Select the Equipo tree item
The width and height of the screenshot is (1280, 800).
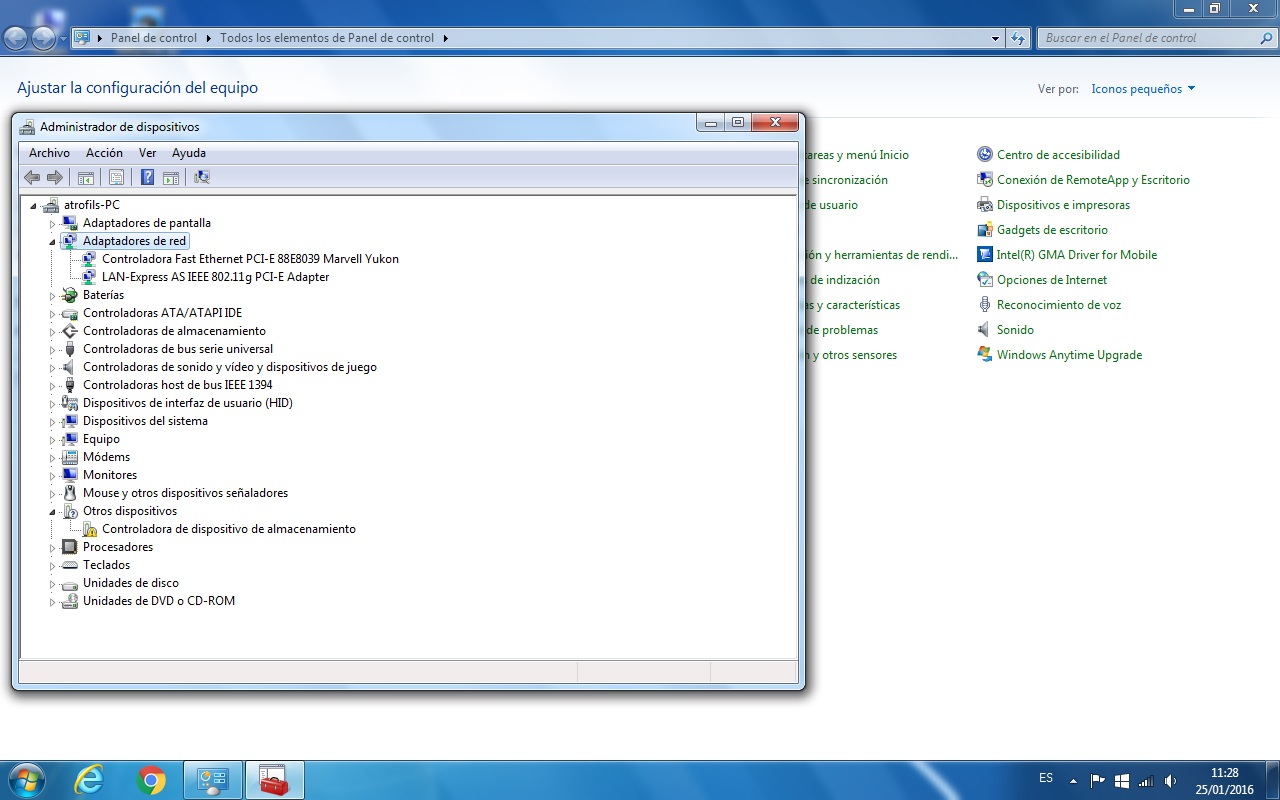(101, 439)
